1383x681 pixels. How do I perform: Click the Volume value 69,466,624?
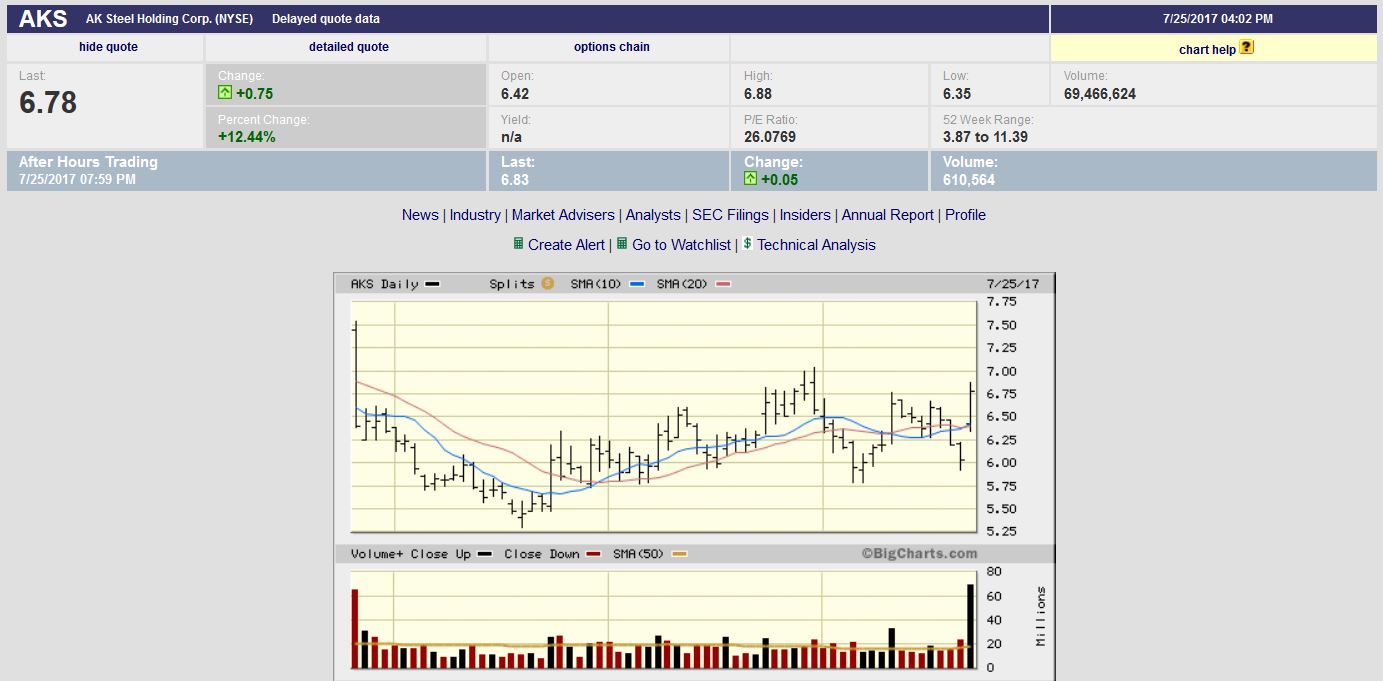(1099, 94)
